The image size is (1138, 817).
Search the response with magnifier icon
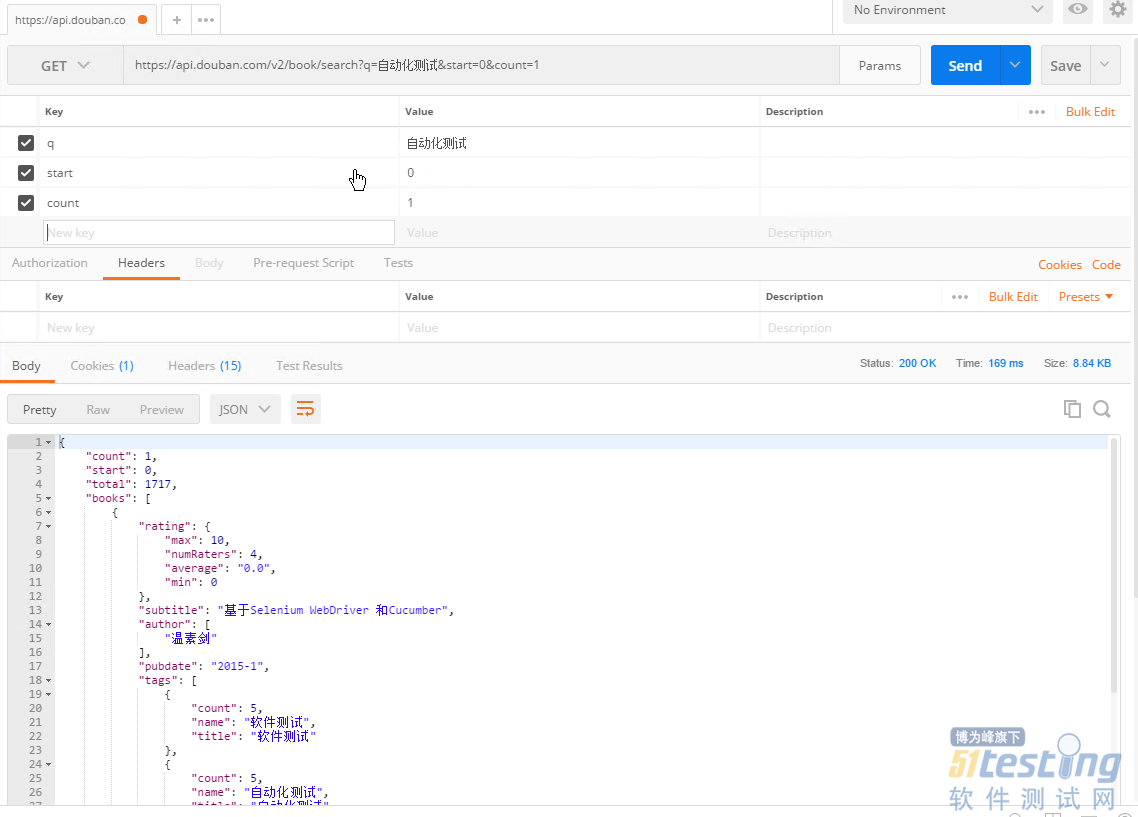pos(1102,409)
